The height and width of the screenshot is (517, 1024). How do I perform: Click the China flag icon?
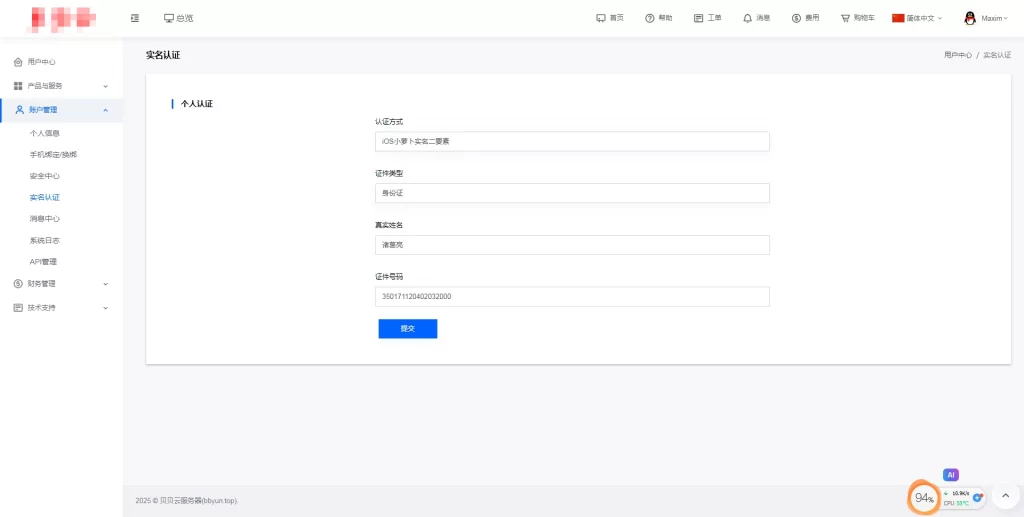tap(898, 18)
